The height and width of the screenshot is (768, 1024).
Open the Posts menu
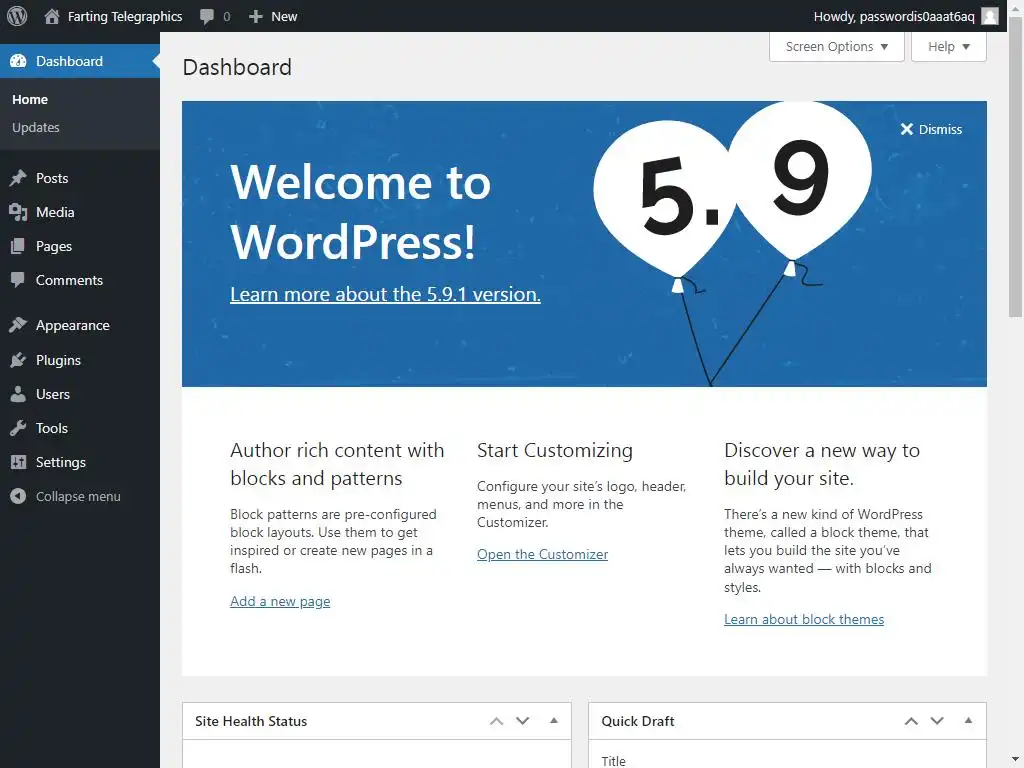52,178
